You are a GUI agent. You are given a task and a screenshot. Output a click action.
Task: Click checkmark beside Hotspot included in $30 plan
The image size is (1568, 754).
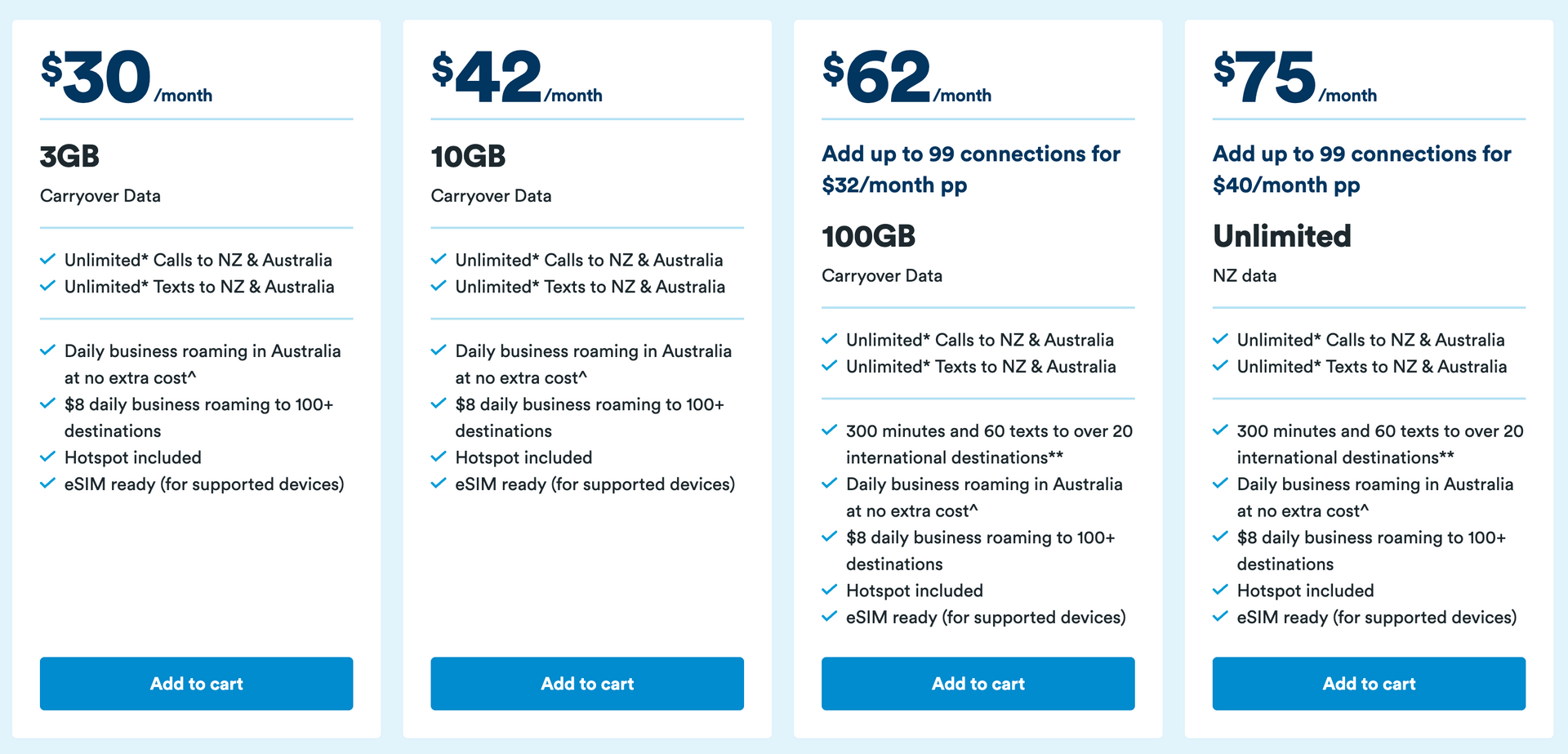[x=48, y=457]
